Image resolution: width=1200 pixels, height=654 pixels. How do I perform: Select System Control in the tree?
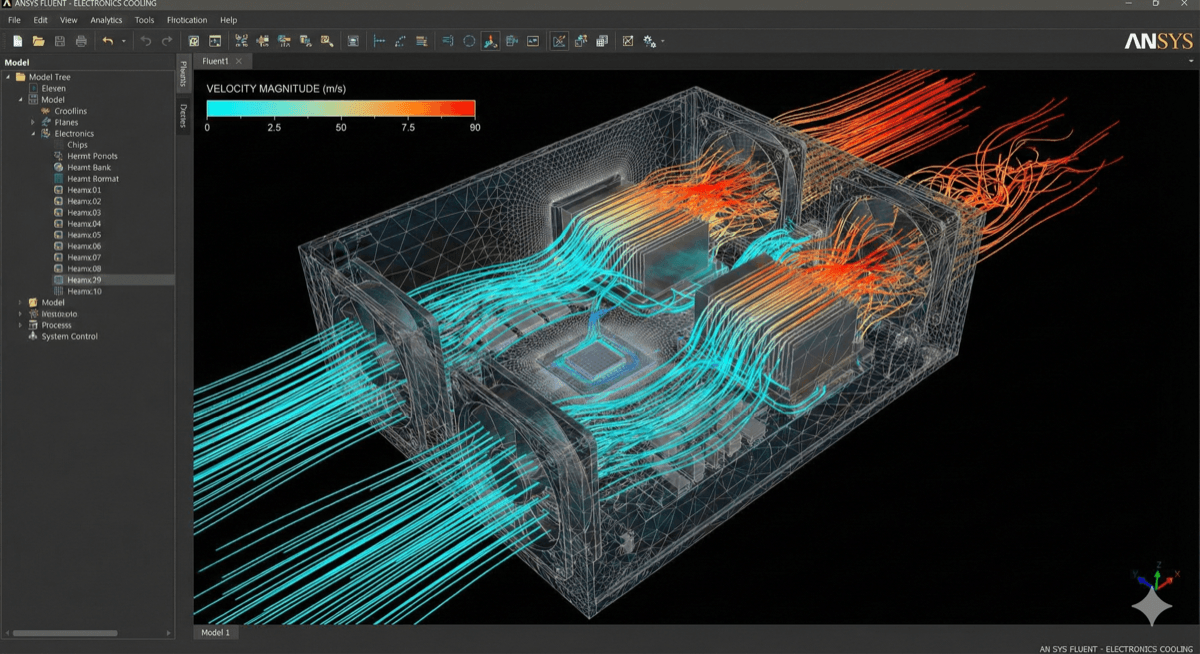click(x=69, y=336)
